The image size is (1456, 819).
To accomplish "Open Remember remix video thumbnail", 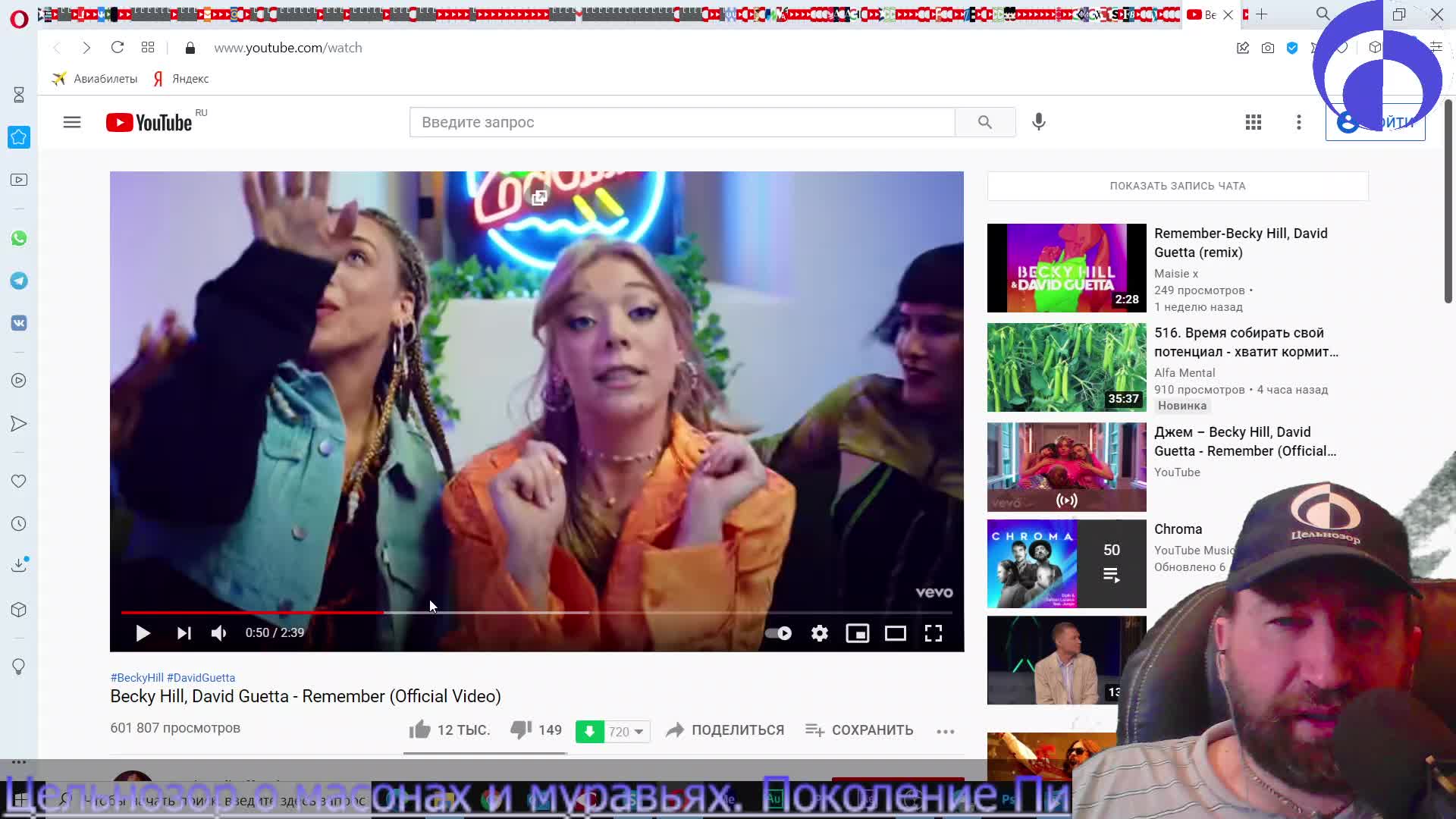I will (1066, 268).
